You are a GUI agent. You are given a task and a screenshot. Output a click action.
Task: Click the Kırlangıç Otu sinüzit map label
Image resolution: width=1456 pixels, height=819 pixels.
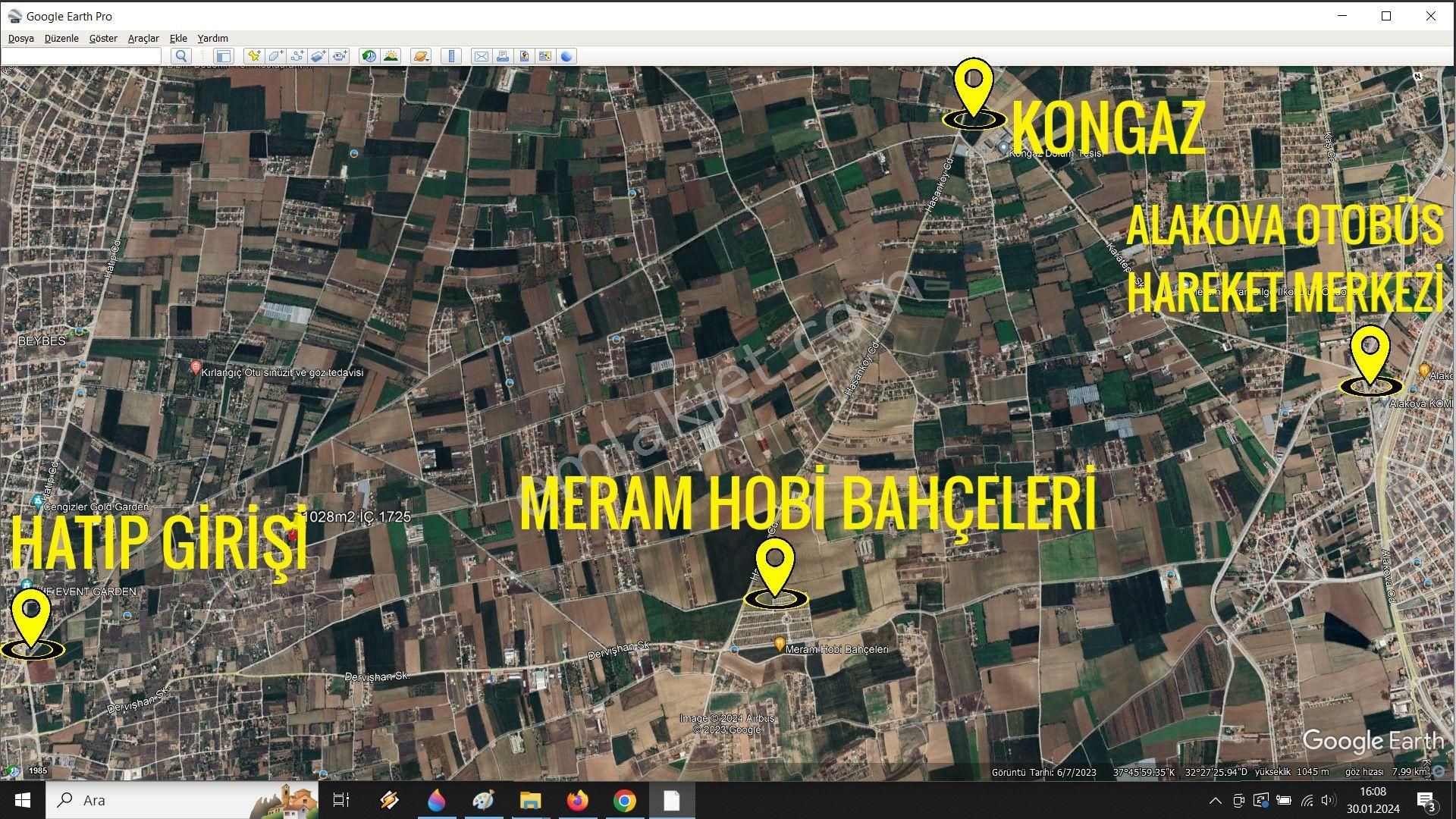(281, 372)
